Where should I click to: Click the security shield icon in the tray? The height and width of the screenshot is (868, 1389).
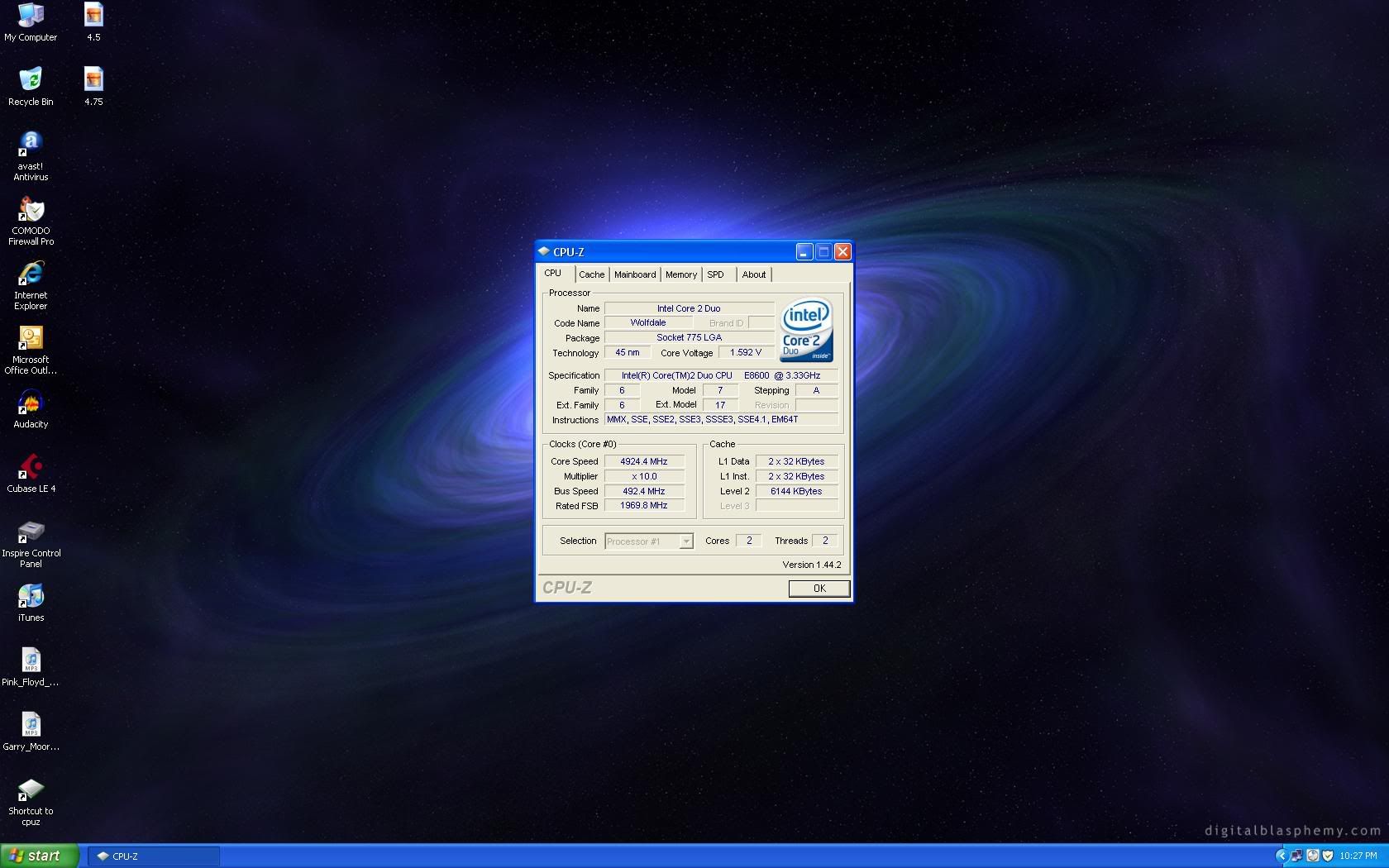coord(1326,856)
